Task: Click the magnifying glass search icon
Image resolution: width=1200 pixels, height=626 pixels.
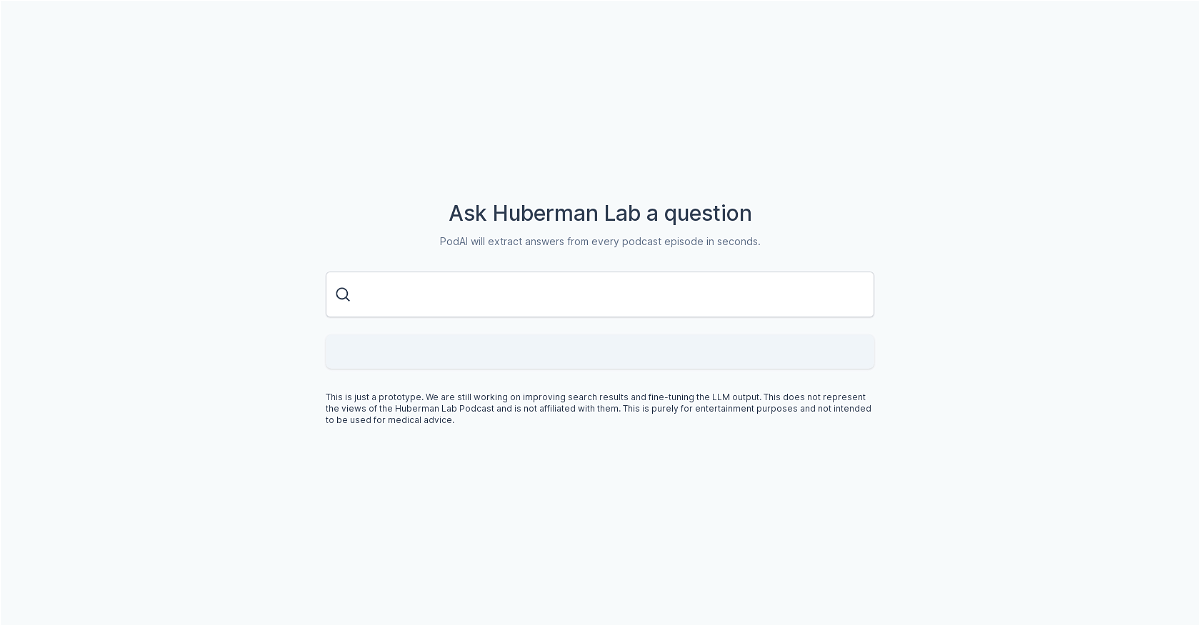Action: [343, 295]
